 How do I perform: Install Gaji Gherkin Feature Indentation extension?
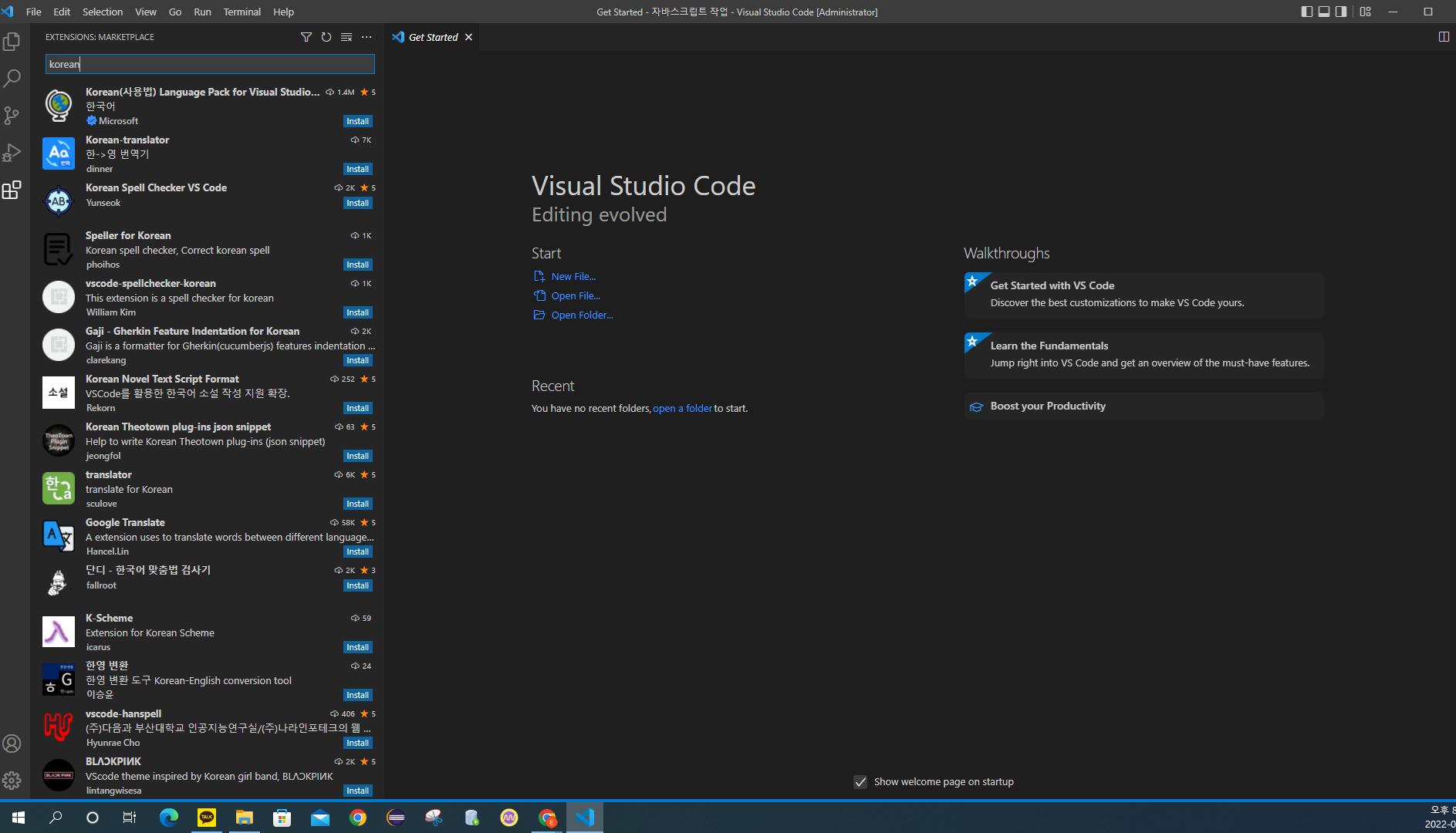[x=357, y=360]
